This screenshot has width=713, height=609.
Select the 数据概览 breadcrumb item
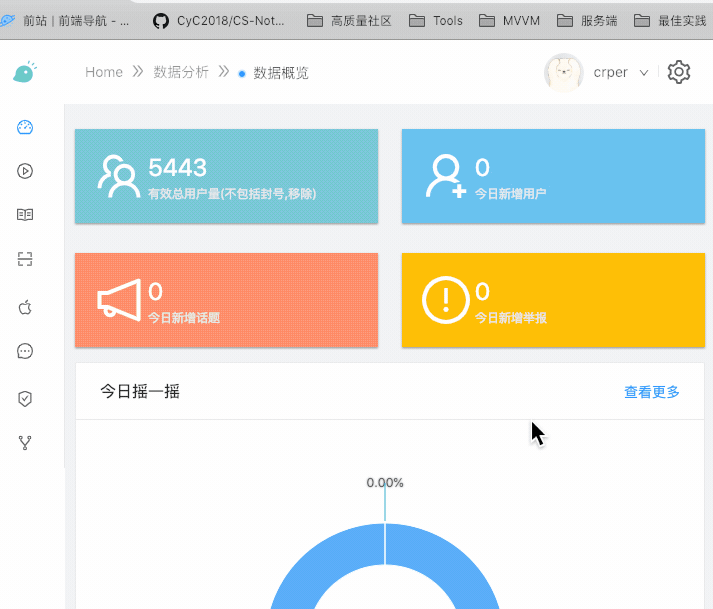(x=281, y=73)
